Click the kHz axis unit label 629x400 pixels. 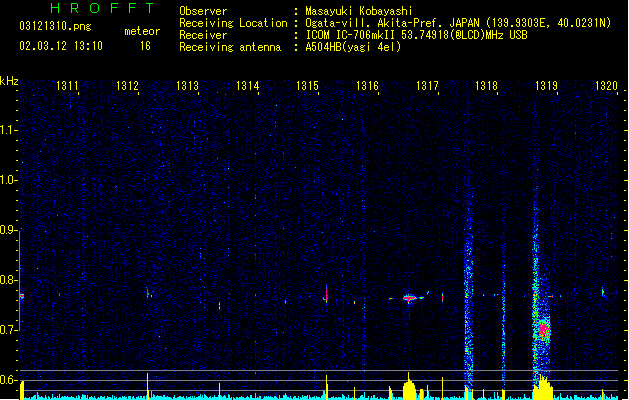9,81
